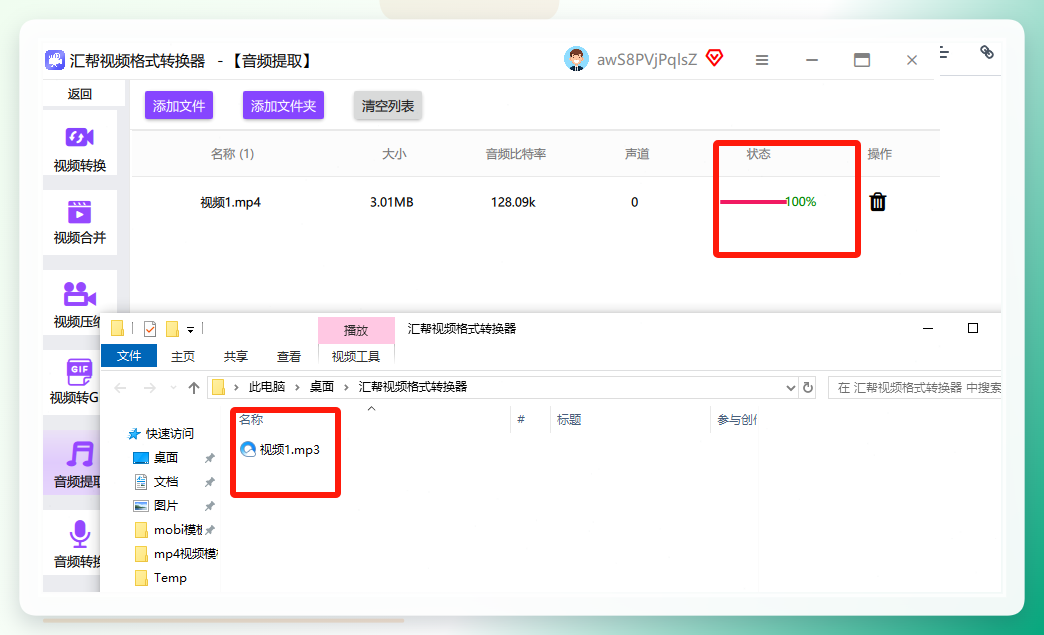Open the hamburger menu in title bar
This screenshot has height=635, width=1044.
(762, 60)
